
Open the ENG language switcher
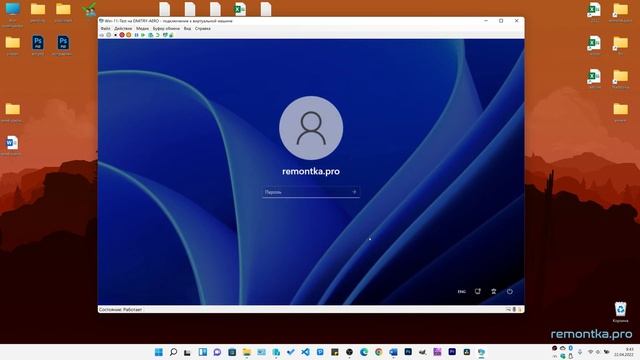point(462,291)
